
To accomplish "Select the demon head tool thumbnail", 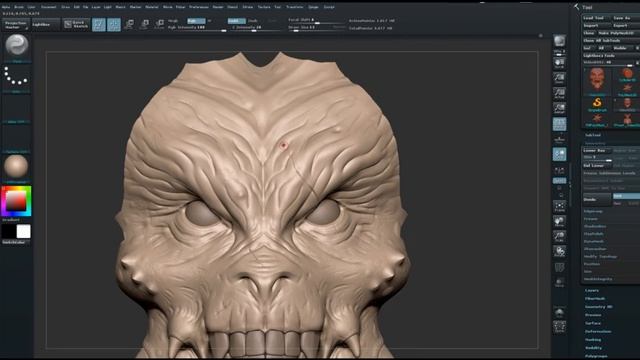I will (x=597, y=80).
